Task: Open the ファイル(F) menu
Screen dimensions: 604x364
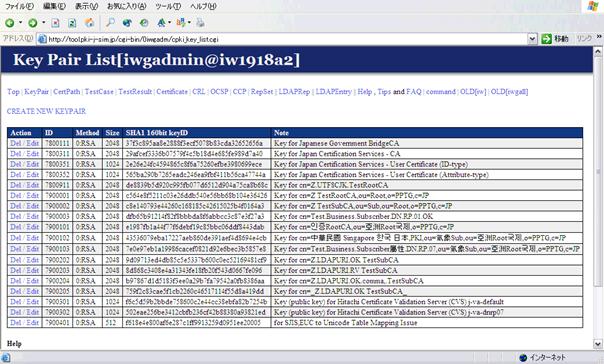Action: tap(19, 6)
